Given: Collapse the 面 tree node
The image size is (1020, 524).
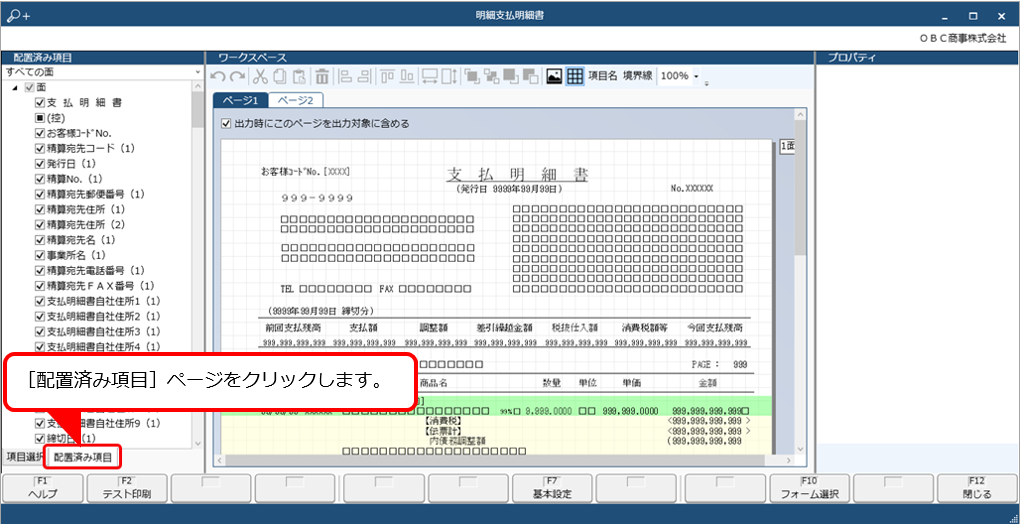Looking at the screenshot, I should point(15,87).
